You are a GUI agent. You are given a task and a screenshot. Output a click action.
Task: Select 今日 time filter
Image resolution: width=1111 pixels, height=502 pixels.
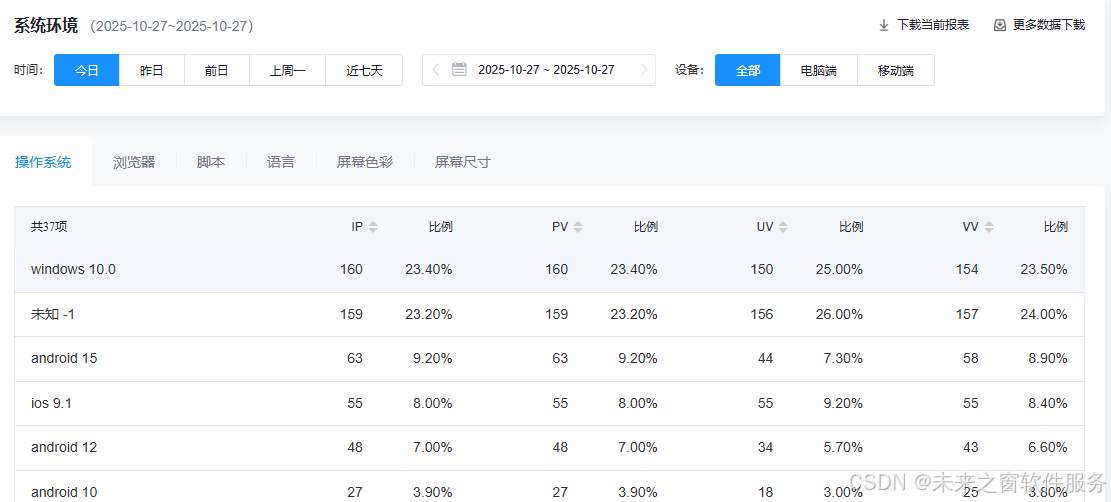tap(86, 70)
